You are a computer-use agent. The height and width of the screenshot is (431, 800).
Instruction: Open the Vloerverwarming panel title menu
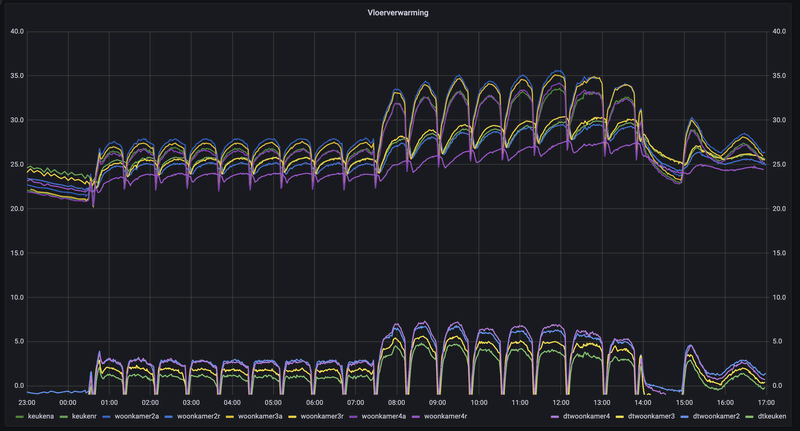click(x=398, y=13)
